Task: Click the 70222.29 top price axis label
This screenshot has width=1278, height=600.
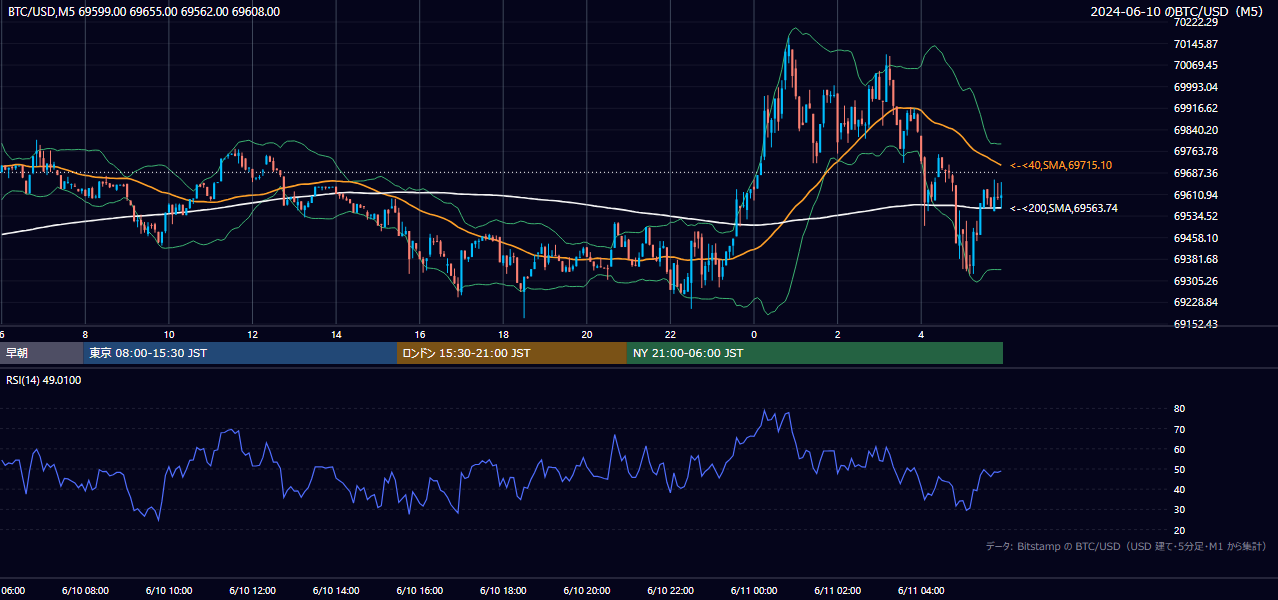Action: [x=1195, y=22]
